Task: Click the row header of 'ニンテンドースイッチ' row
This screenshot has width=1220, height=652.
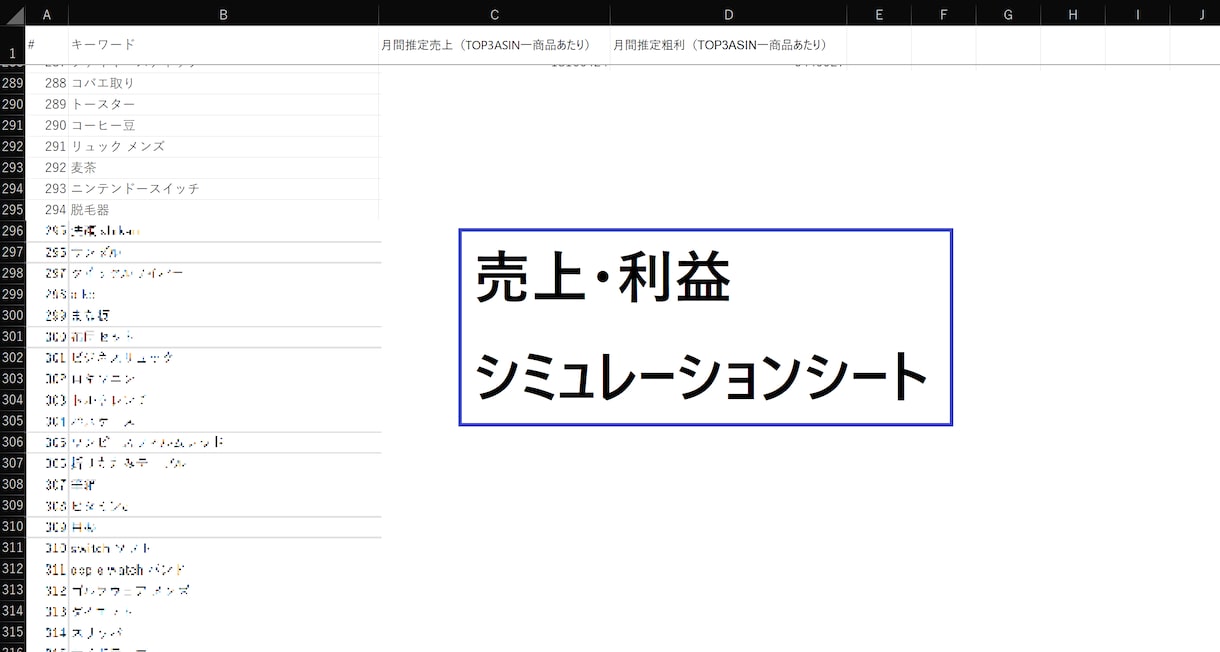Action: coord(13,188)
